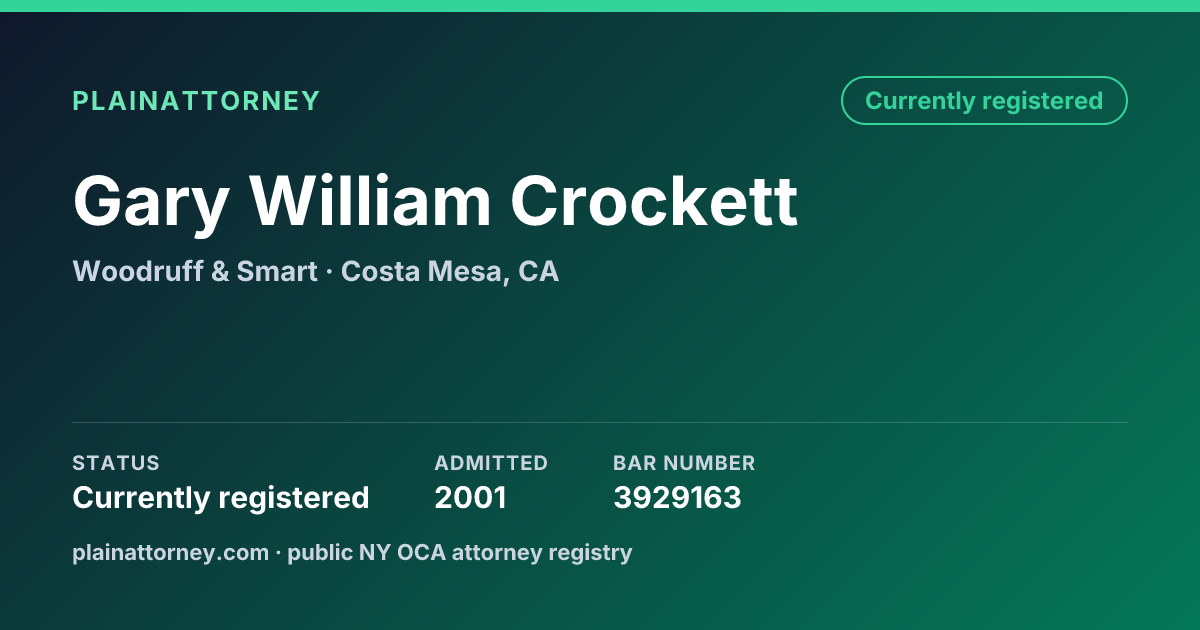The height and width of the screenshot is (630, 1200).
Task: Click the dot separator after Woodruff & Smart
Action: click(329, 272)
